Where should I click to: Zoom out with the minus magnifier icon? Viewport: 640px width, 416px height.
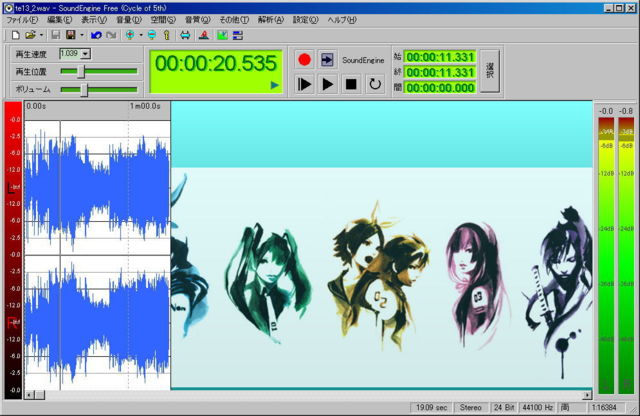click(152, 35)
